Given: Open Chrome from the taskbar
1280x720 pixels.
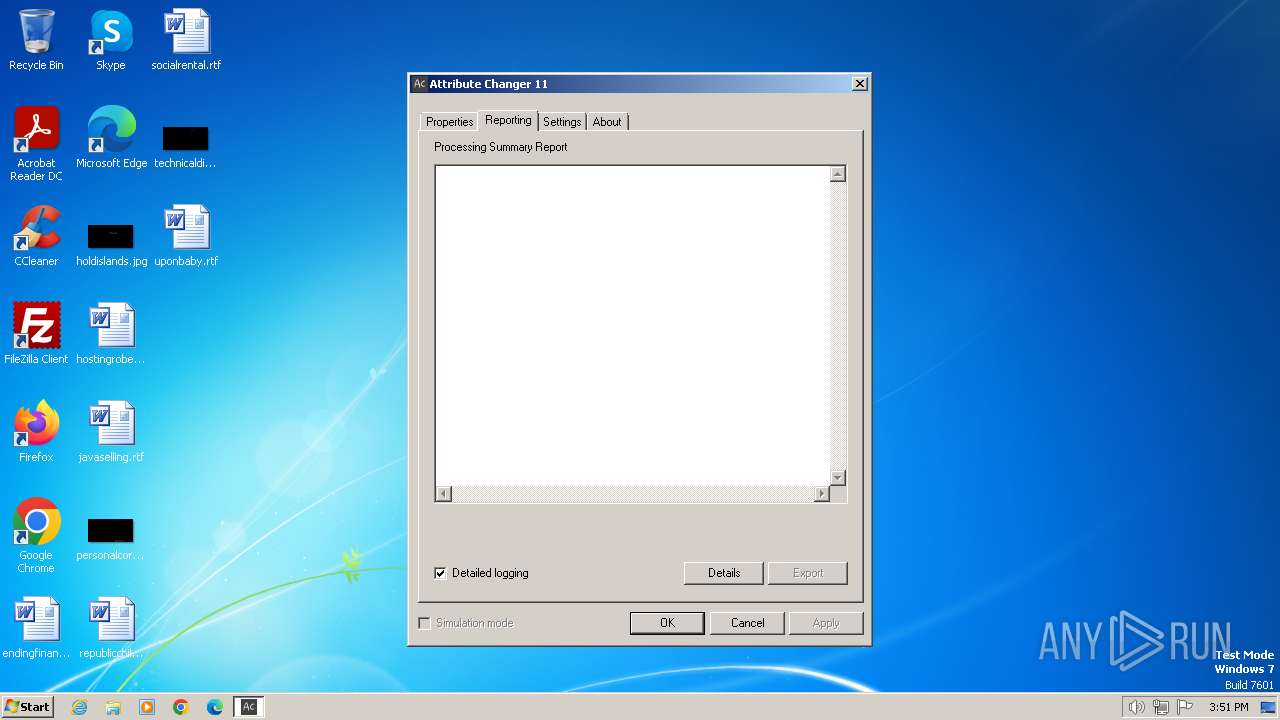Looking at the screenshot, I should 181,707.
